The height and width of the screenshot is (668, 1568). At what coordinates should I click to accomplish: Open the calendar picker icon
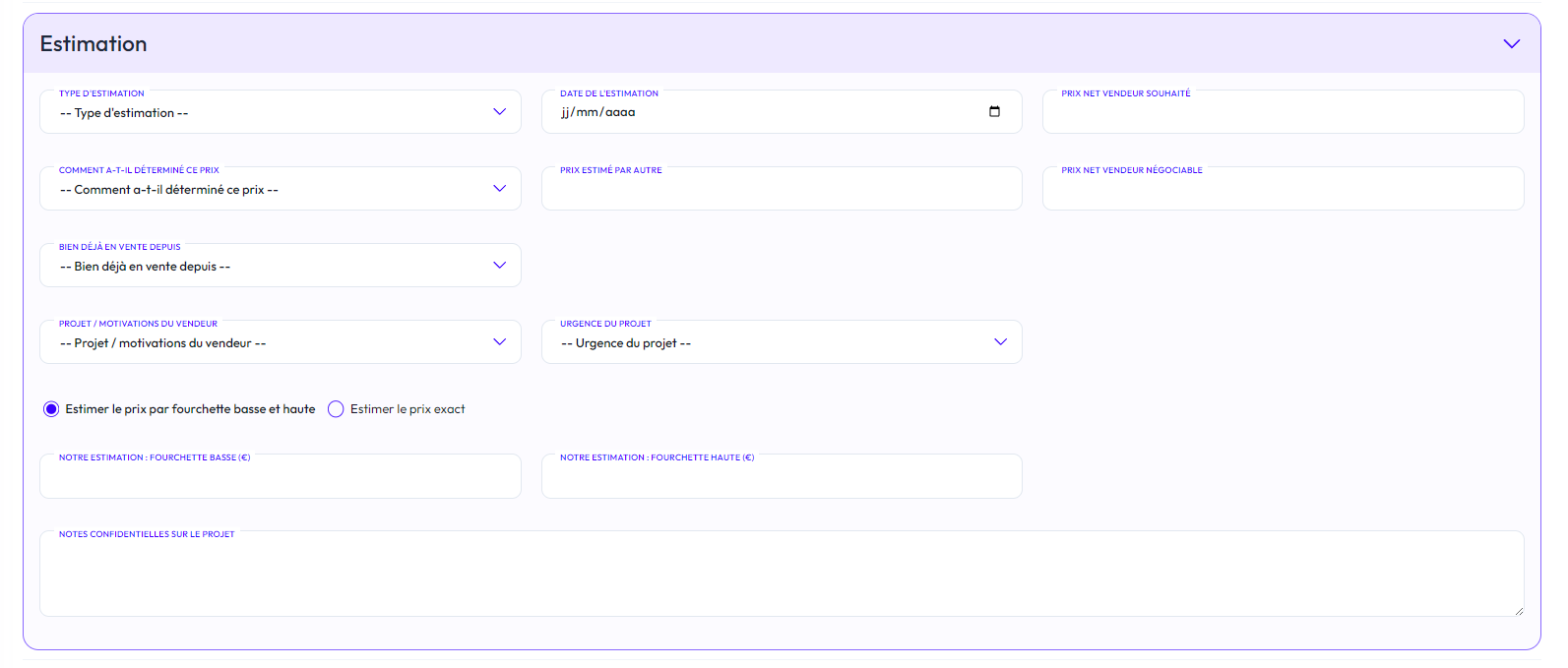click(994, 112)
